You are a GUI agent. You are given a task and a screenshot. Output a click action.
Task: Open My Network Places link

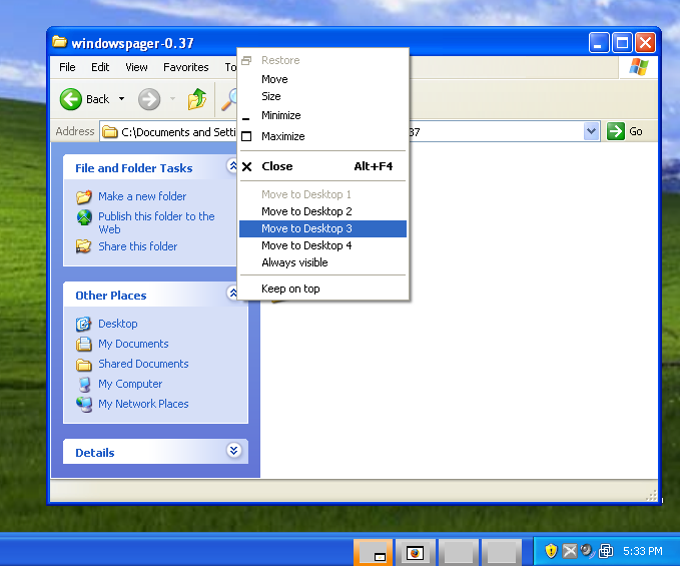pos(143,404)
